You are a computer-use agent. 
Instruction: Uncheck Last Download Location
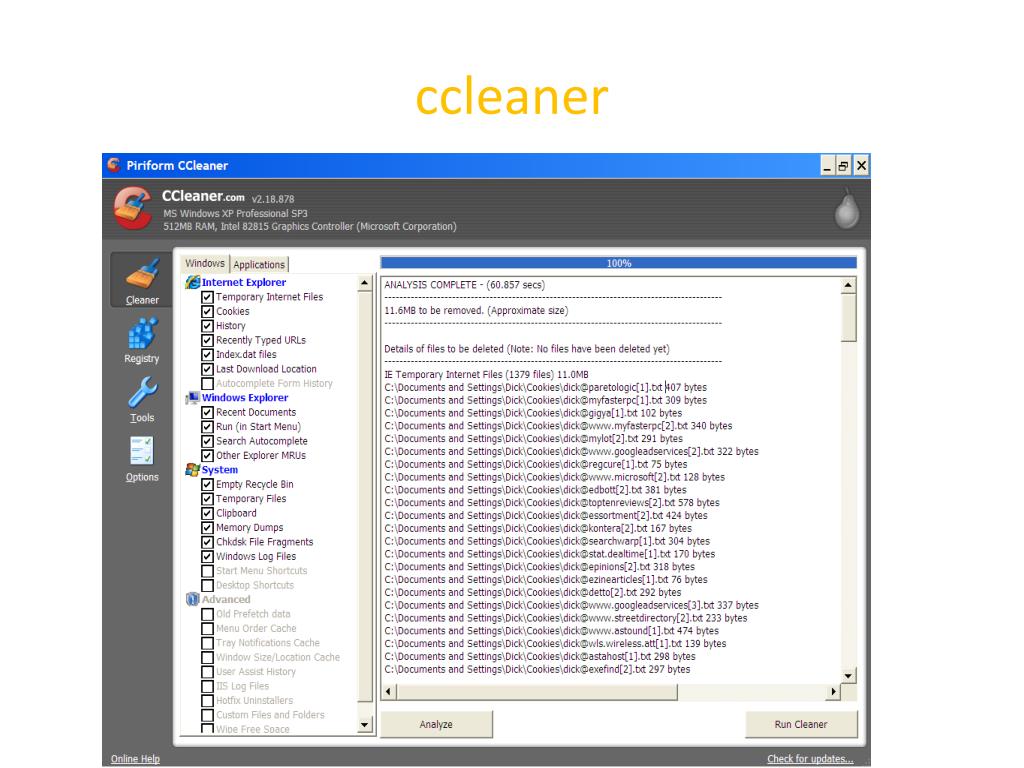tap(207, 369)
